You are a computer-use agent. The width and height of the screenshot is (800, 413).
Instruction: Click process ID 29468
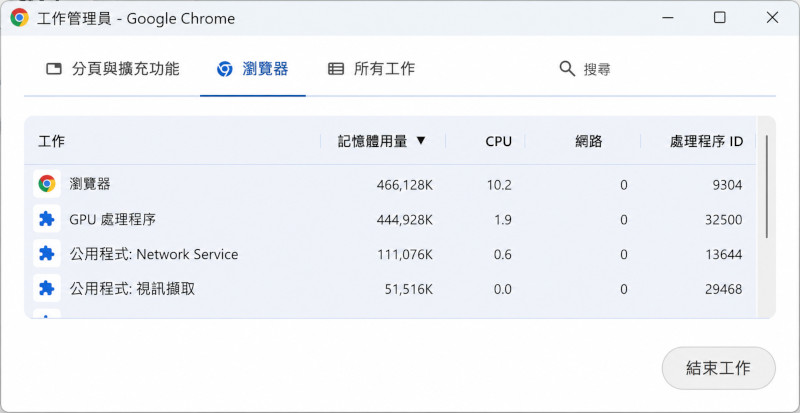pos(723,289)
